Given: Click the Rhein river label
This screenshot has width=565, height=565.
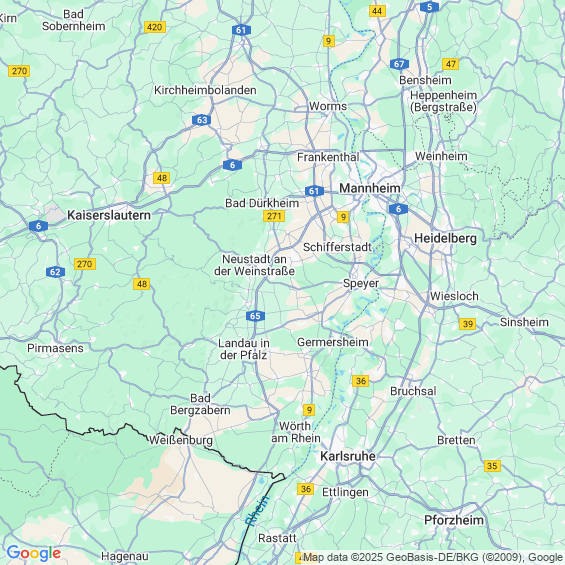Looking at the screenshot, I should [x=257, y=511].
